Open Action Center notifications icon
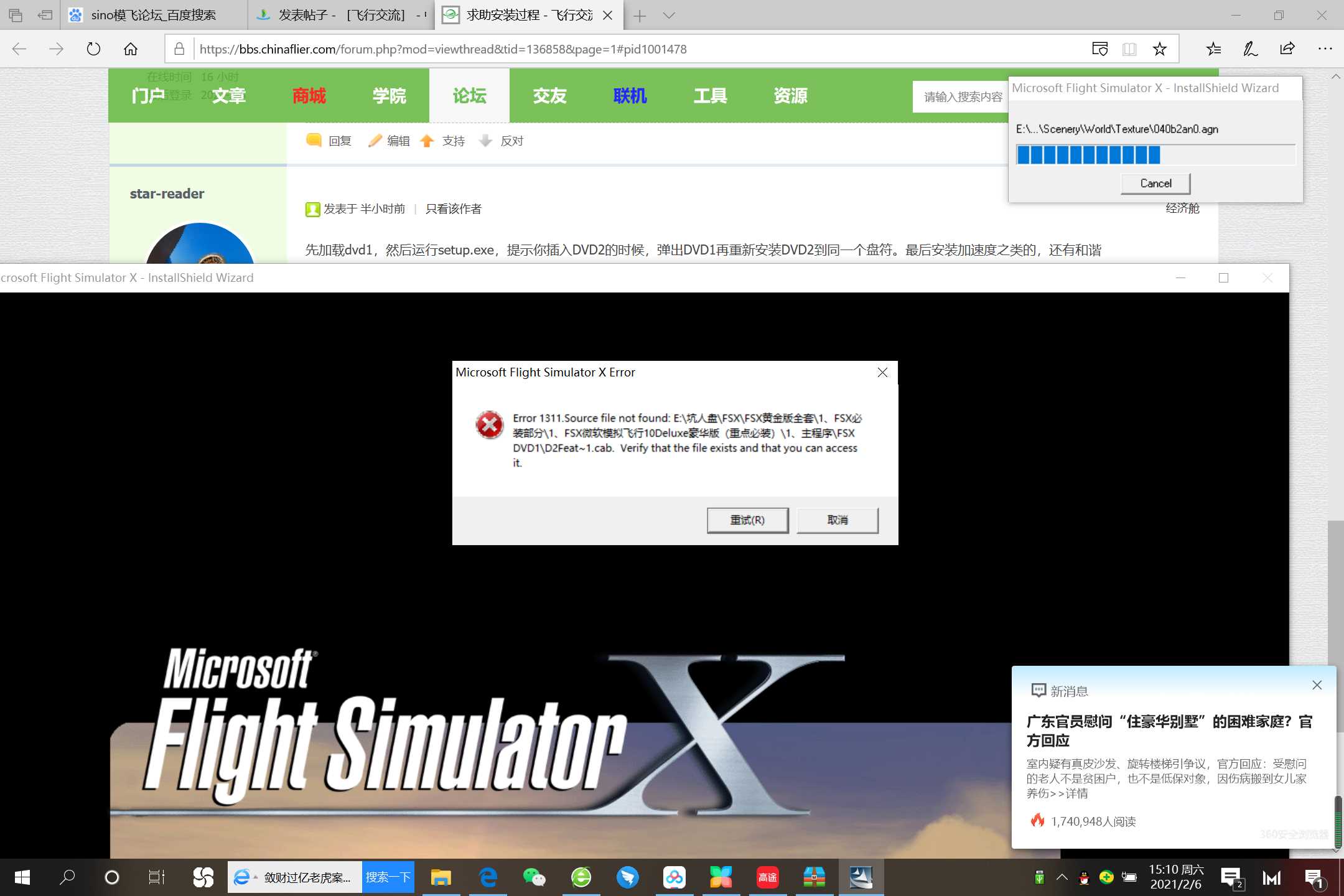The height and width of the screenshot is (896, 1344). coord(1314,877)
